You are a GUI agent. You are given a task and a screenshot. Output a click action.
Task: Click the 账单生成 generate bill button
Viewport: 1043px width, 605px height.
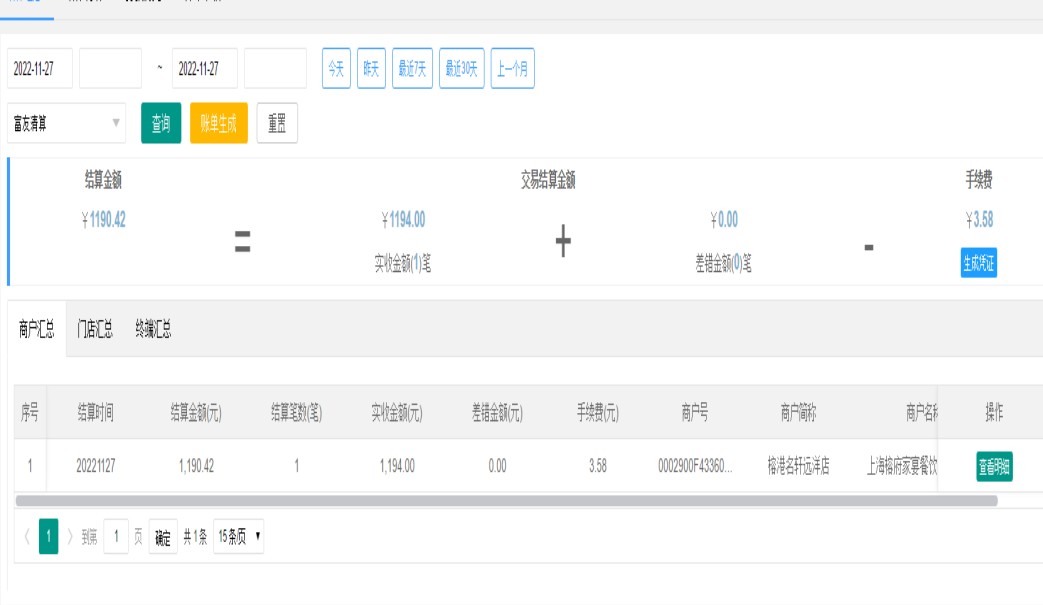pos(218,124)
